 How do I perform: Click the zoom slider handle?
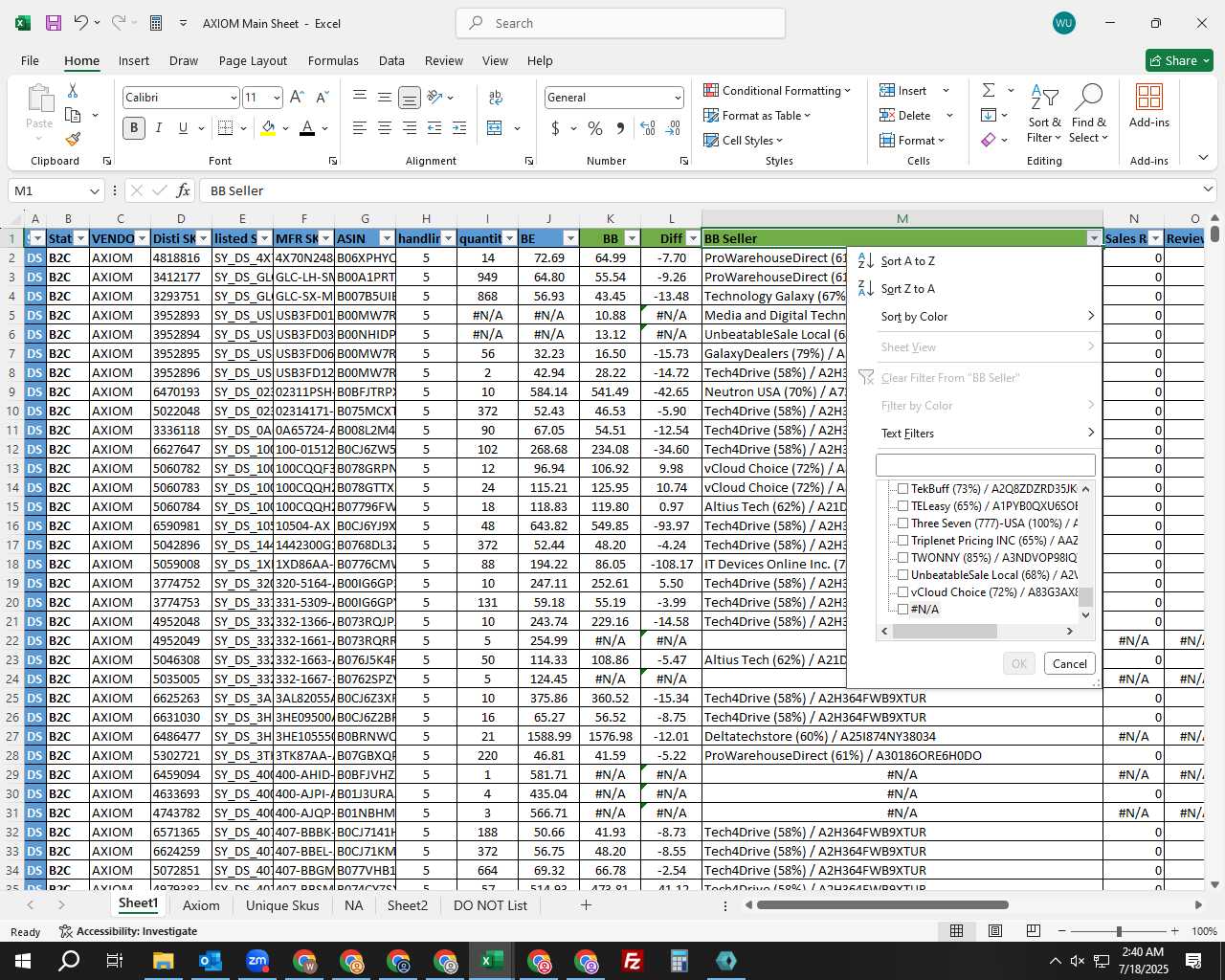point(1118,931)
